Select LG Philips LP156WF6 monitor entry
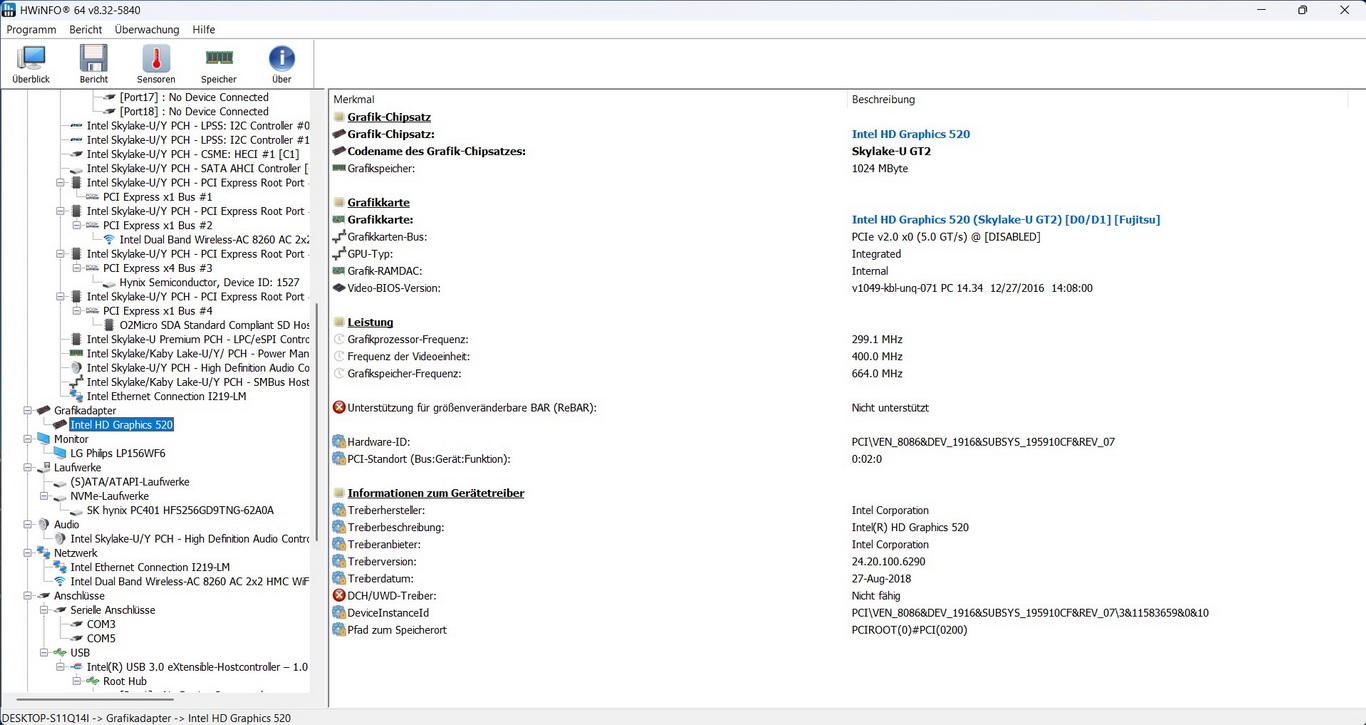Image resolution: width=1366 pixels, height=725 pixels. point(117,453)
